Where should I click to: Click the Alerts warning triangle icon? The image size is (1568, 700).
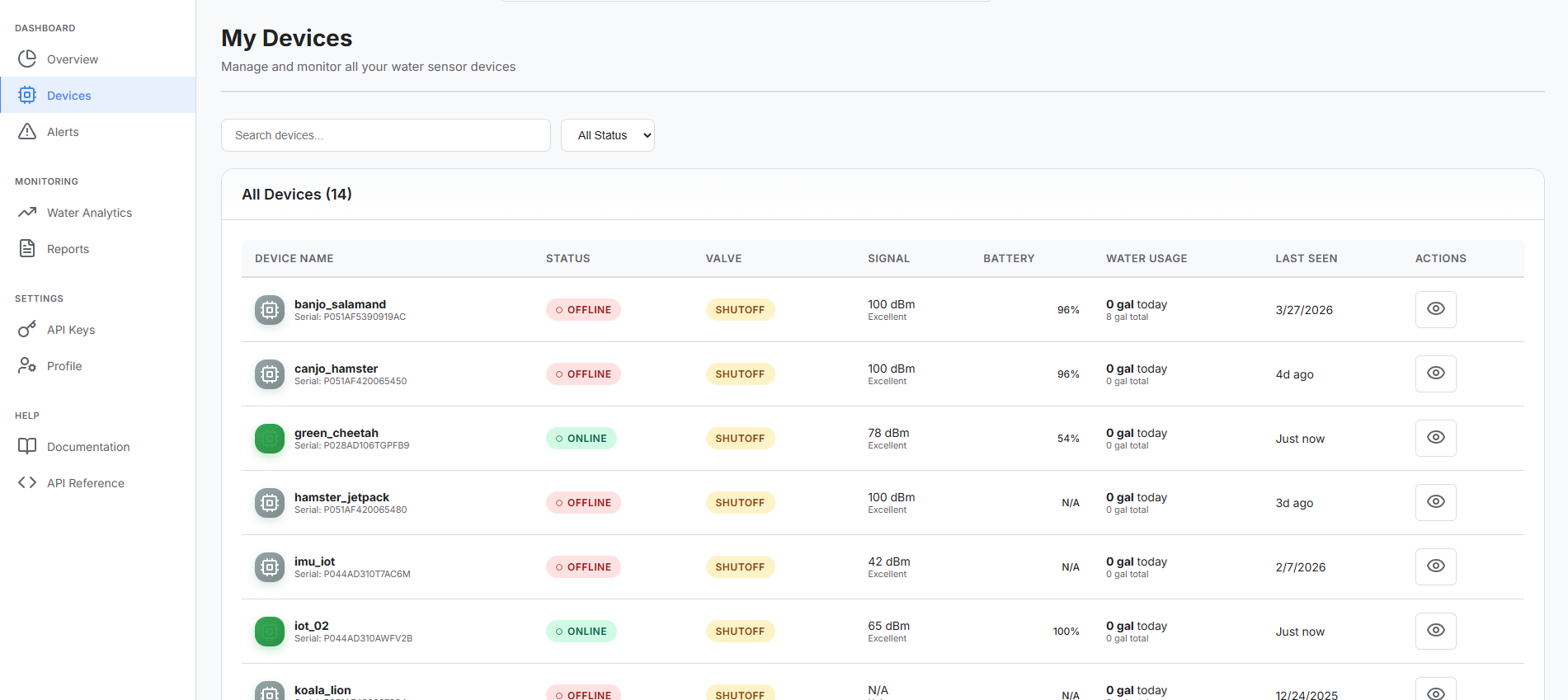(27, 131)
